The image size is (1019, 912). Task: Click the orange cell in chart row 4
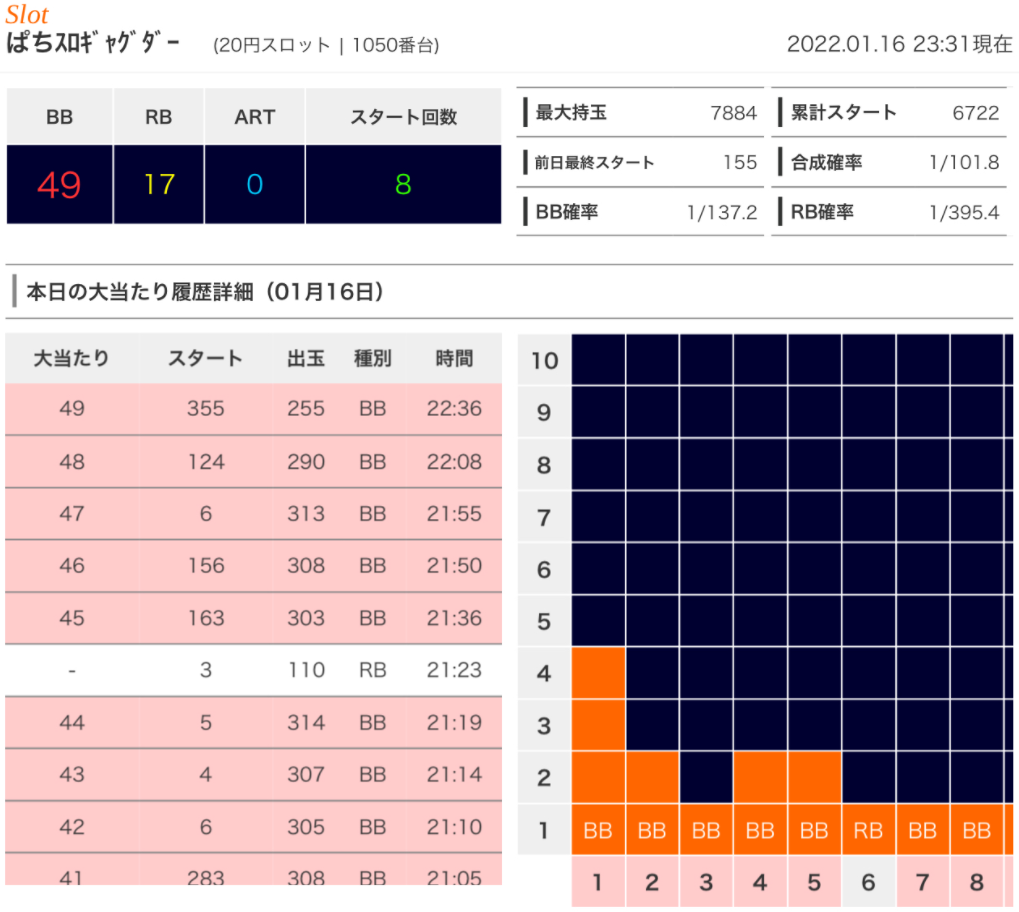pos(598,672)
